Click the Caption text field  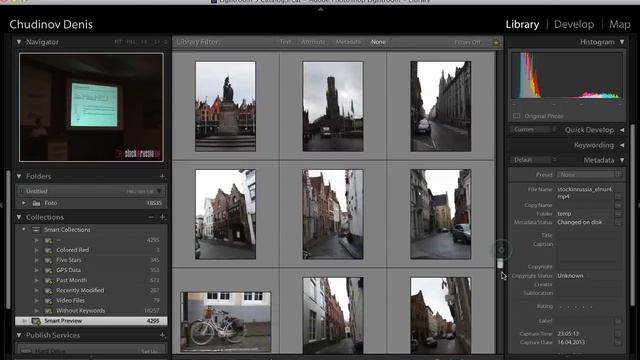pyautogui.click(x=589, y=251)
